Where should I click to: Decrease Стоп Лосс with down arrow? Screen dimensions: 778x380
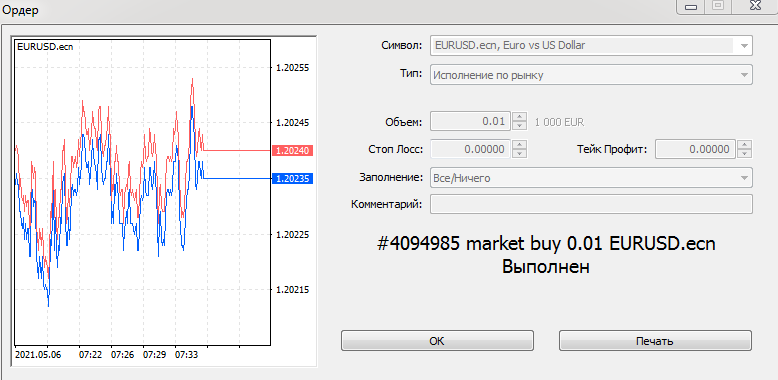[519, 154]
